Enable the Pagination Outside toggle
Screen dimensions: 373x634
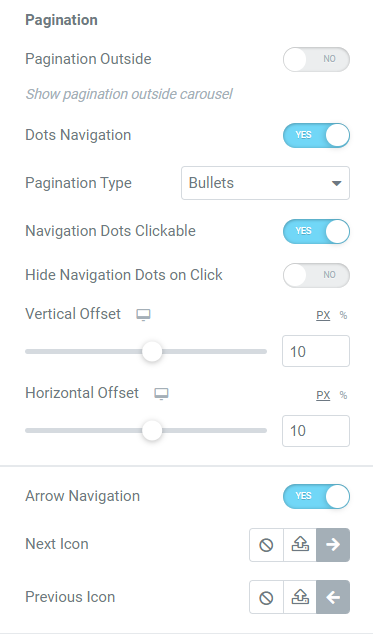316,59
